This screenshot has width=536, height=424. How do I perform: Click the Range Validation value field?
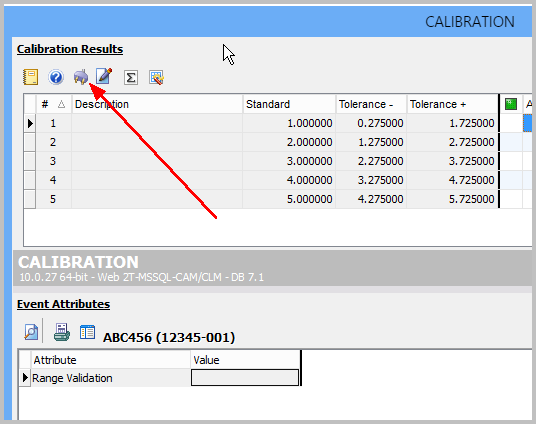(245, 378)
